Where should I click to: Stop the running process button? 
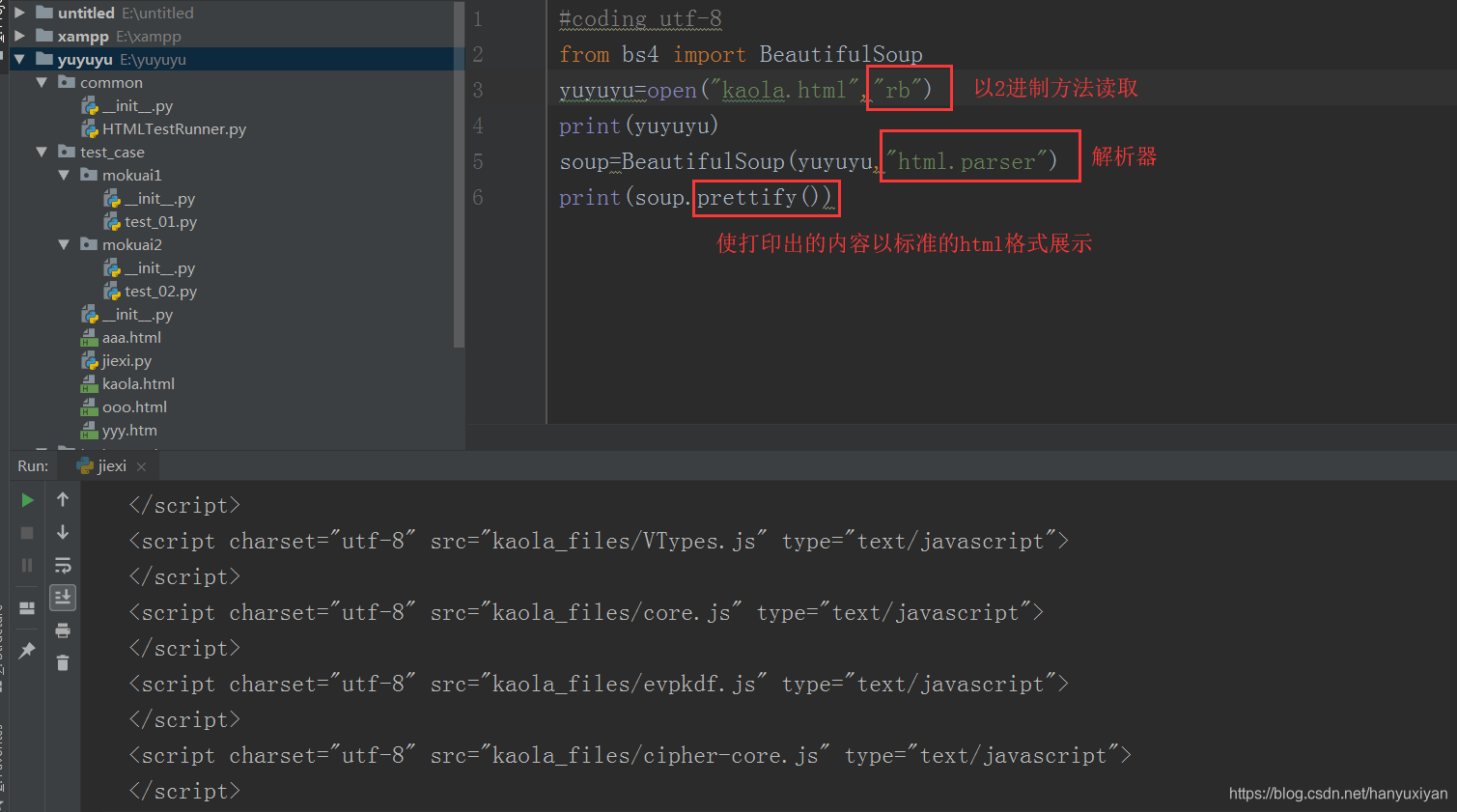pyautogui.click(x=27, y=533)
